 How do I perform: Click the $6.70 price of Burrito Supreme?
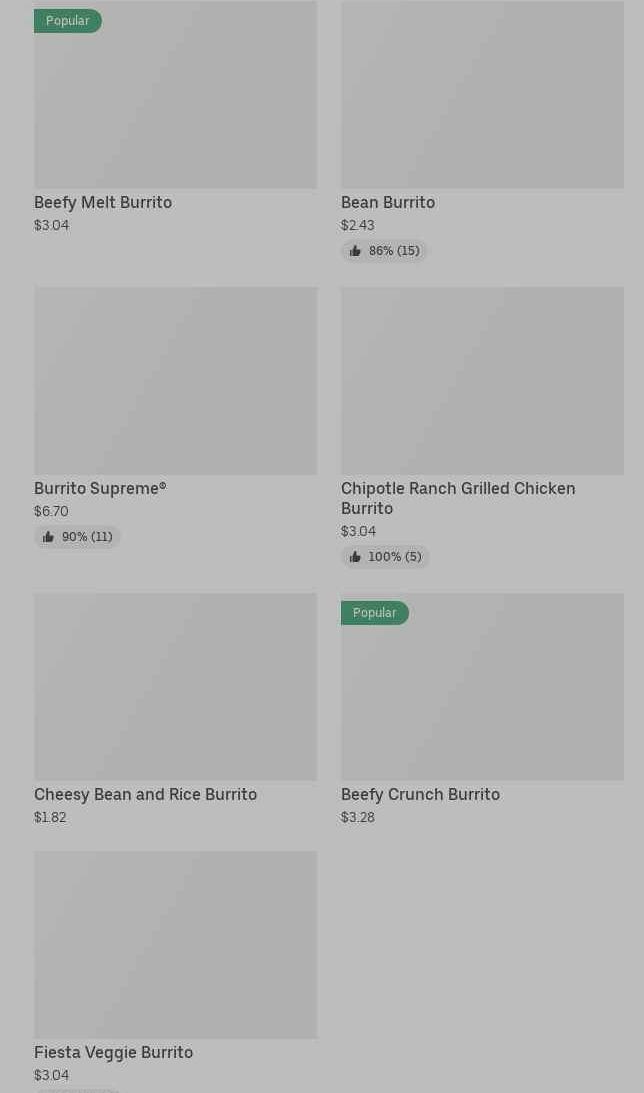[x=51, y=511]
